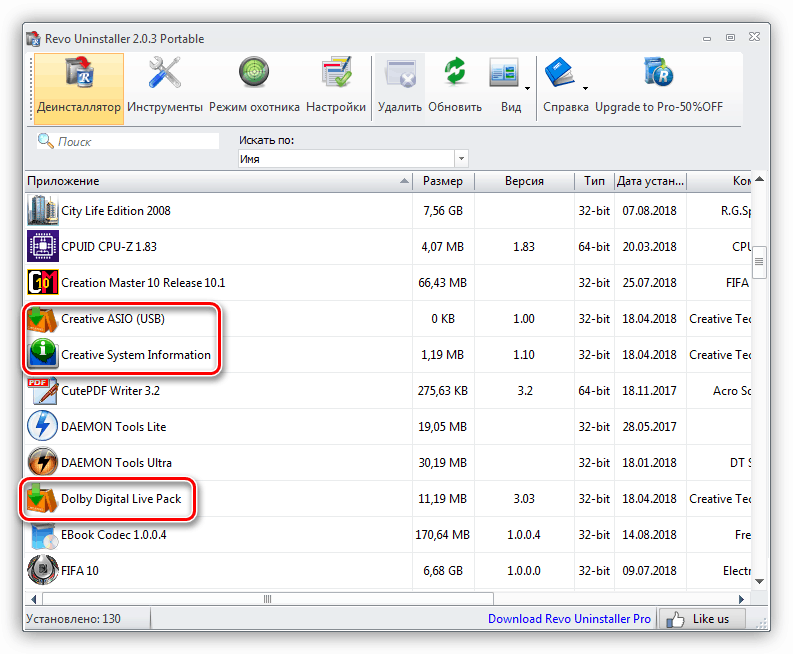Select Creation Master 10 icon
The height and width of the screenshot is (654, 793).
42,282
